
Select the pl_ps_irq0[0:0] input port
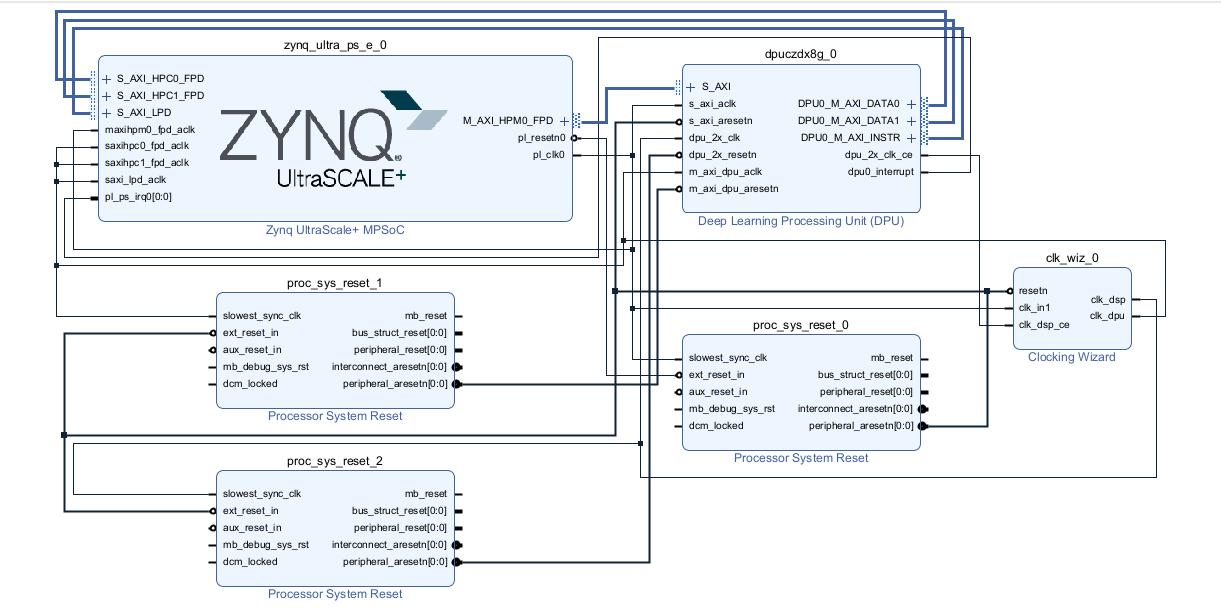(138, 198)
